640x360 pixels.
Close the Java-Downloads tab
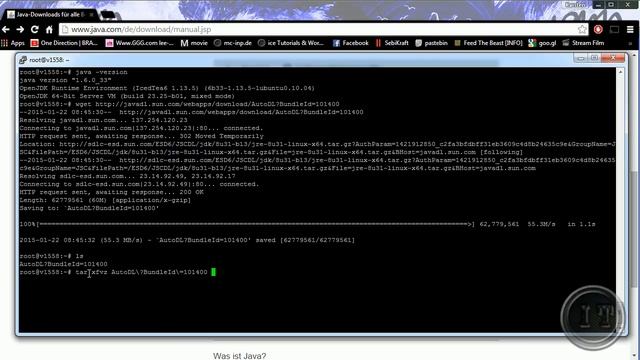coord(91,14)
